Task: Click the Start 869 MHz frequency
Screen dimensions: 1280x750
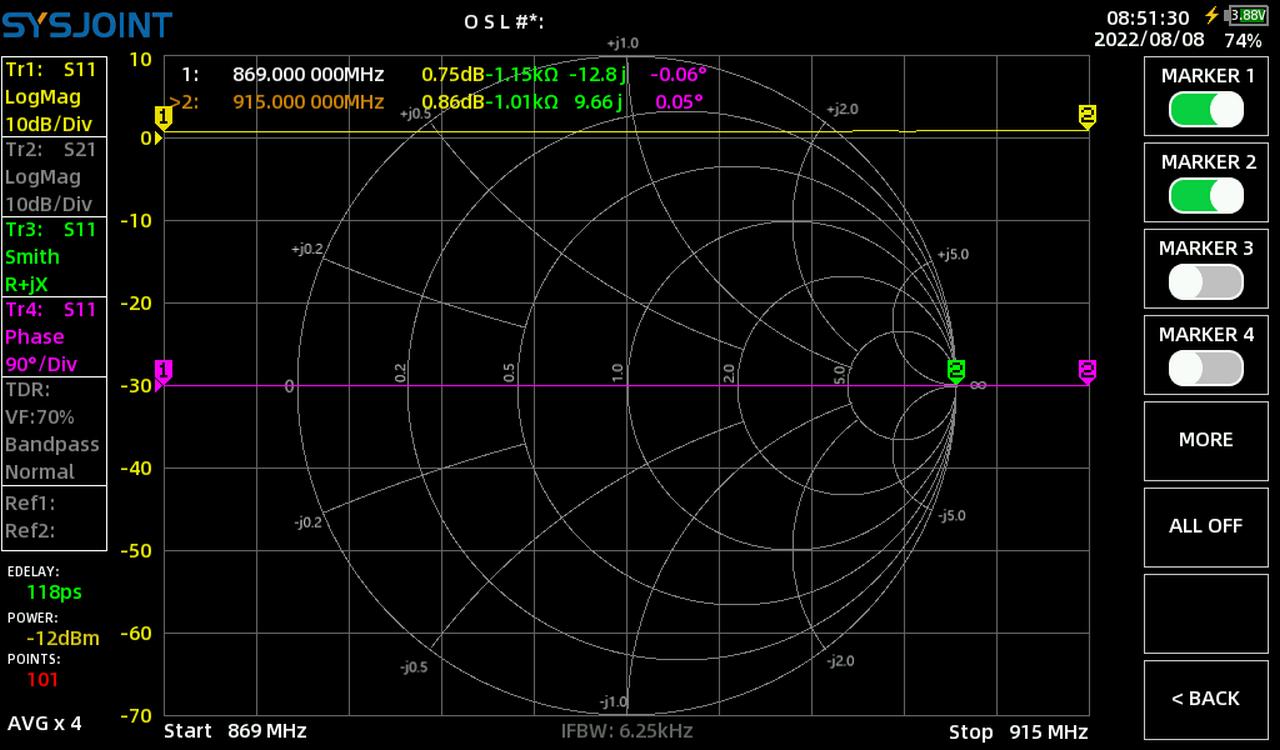Action: tap(235, 731)
